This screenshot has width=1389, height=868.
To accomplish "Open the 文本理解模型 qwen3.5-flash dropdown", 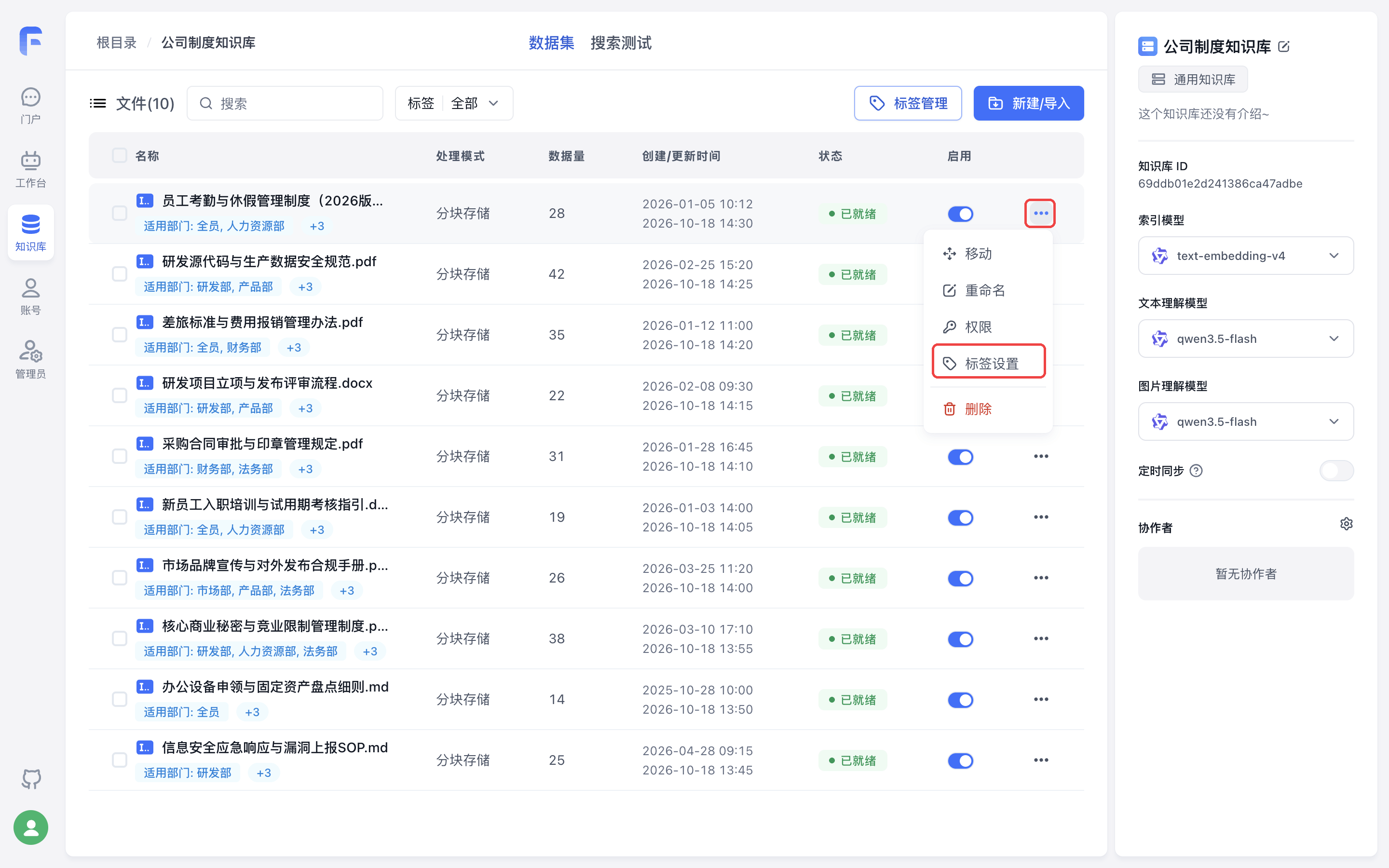I will 1245,339.
